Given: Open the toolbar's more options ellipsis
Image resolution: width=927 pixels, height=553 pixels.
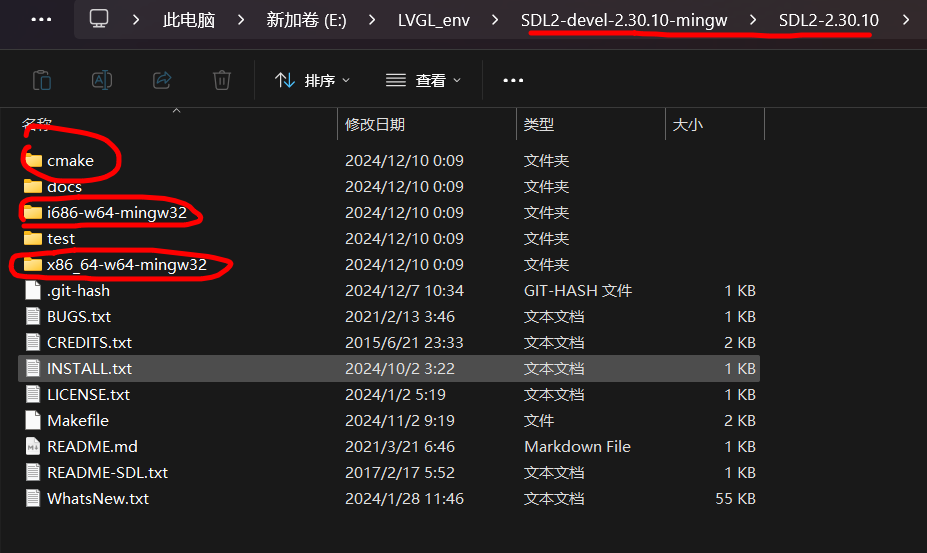Looking at the screenshot, I should (513, 80).
